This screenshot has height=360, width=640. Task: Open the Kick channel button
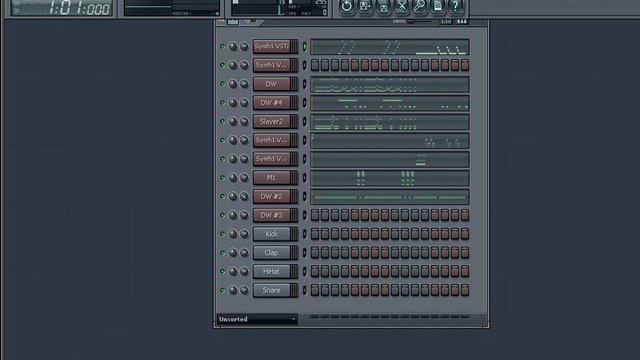(x=275, y=234)
